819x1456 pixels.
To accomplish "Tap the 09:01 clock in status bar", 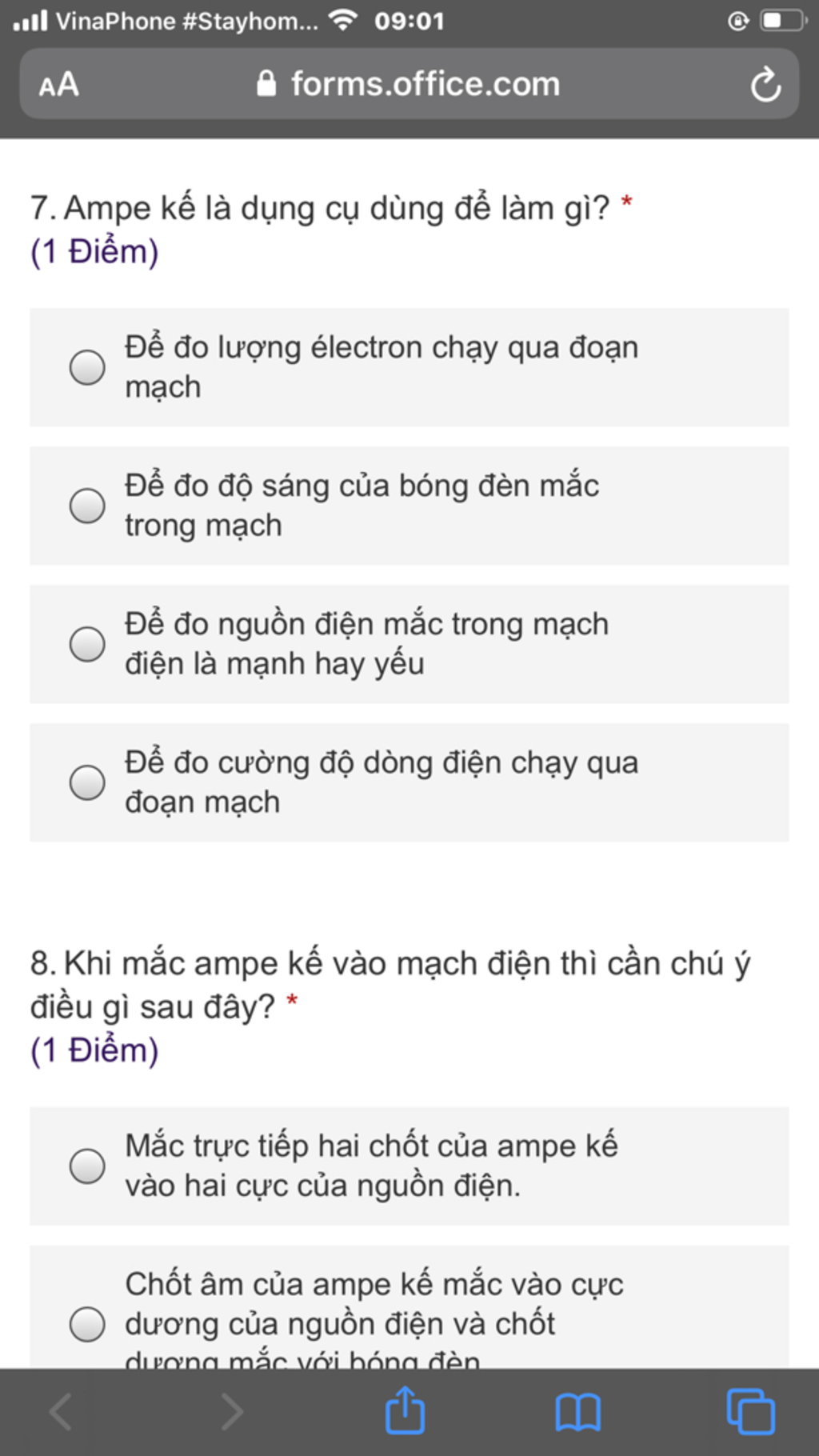I will point(409,21).
